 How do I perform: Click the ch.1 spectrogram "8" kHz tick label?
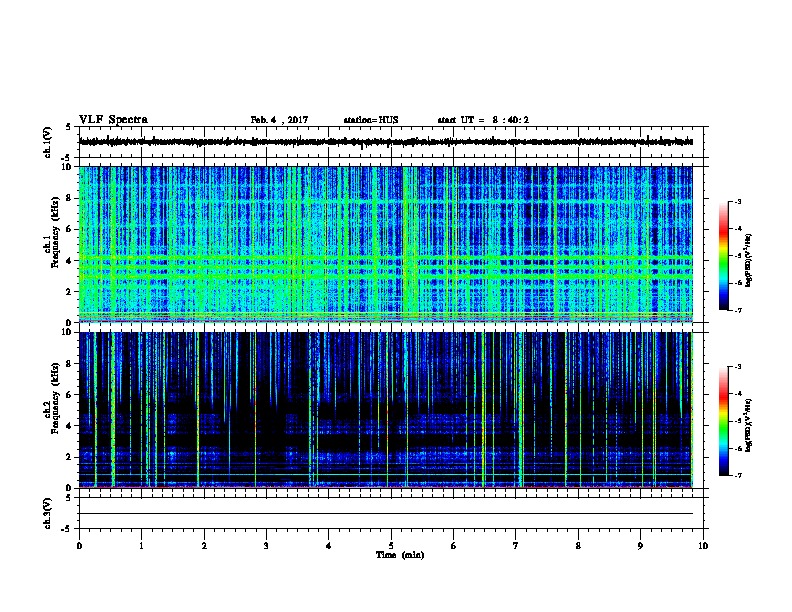[70, 198]
